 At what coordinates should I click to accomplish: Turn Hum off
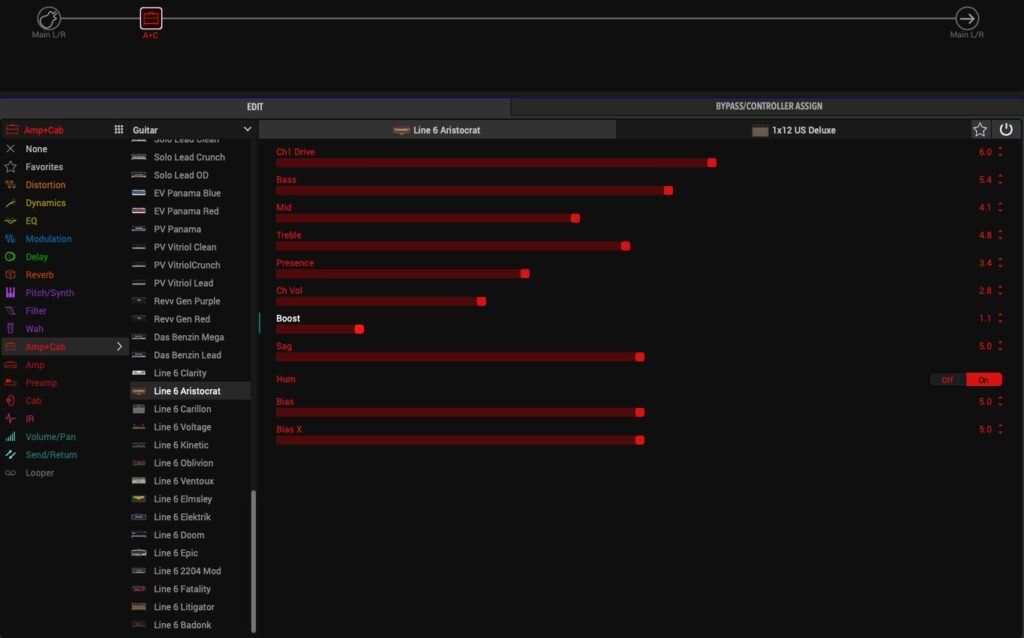click(947, 380)
